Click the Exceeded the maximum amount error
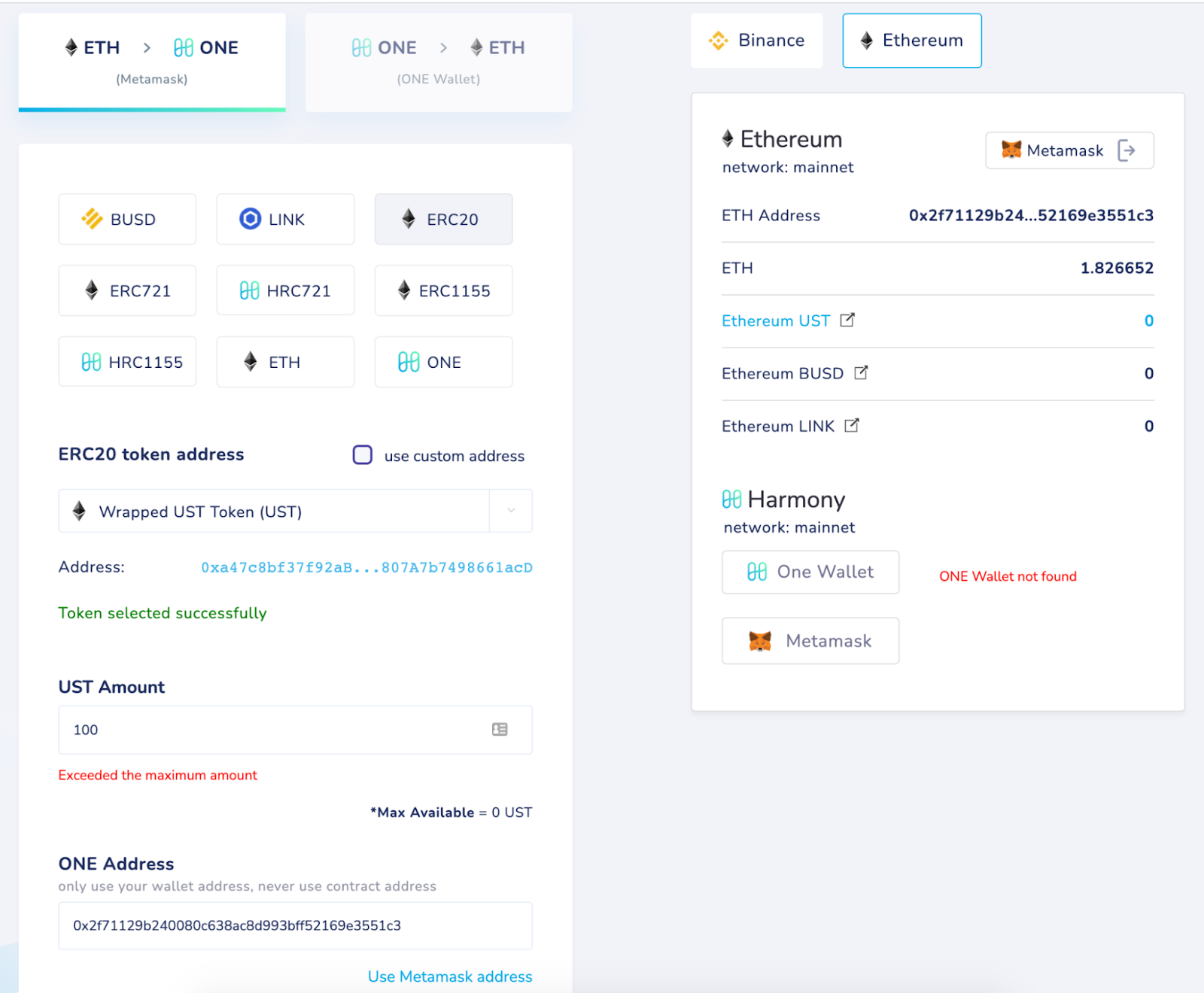 [x=157, y=775]
